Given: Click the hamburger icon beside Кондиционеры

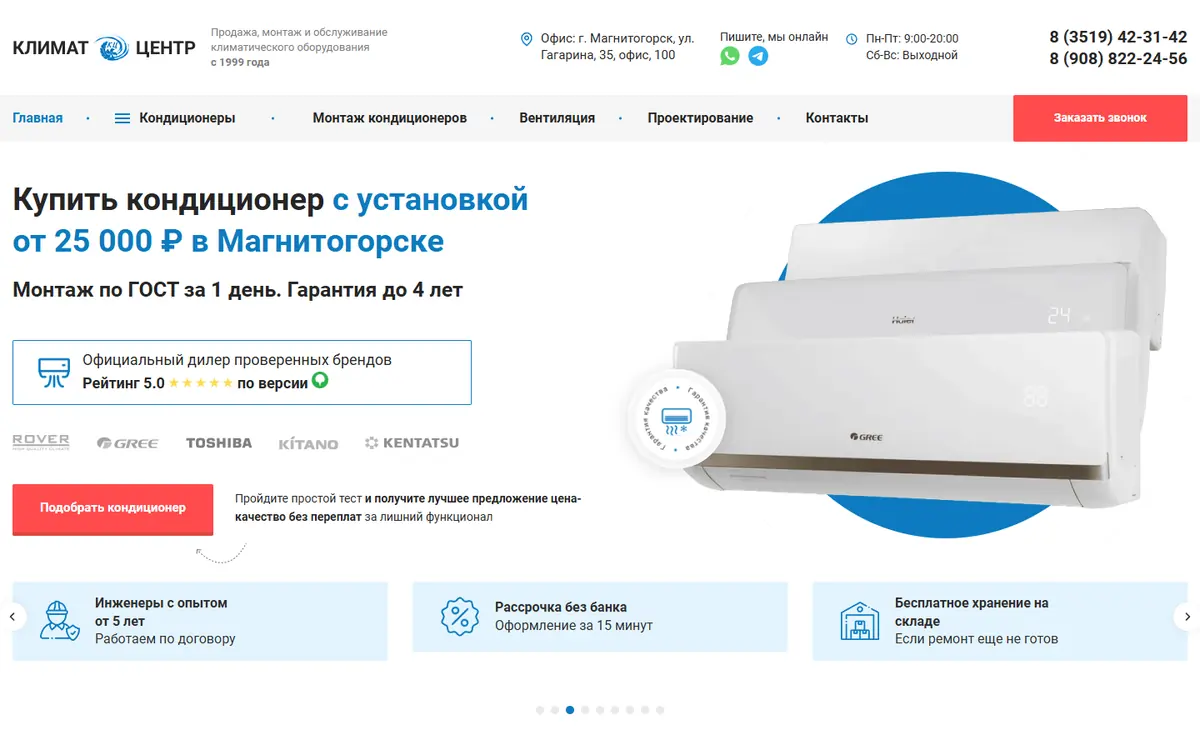Looking at the screenshot, I should click(123, 118).
